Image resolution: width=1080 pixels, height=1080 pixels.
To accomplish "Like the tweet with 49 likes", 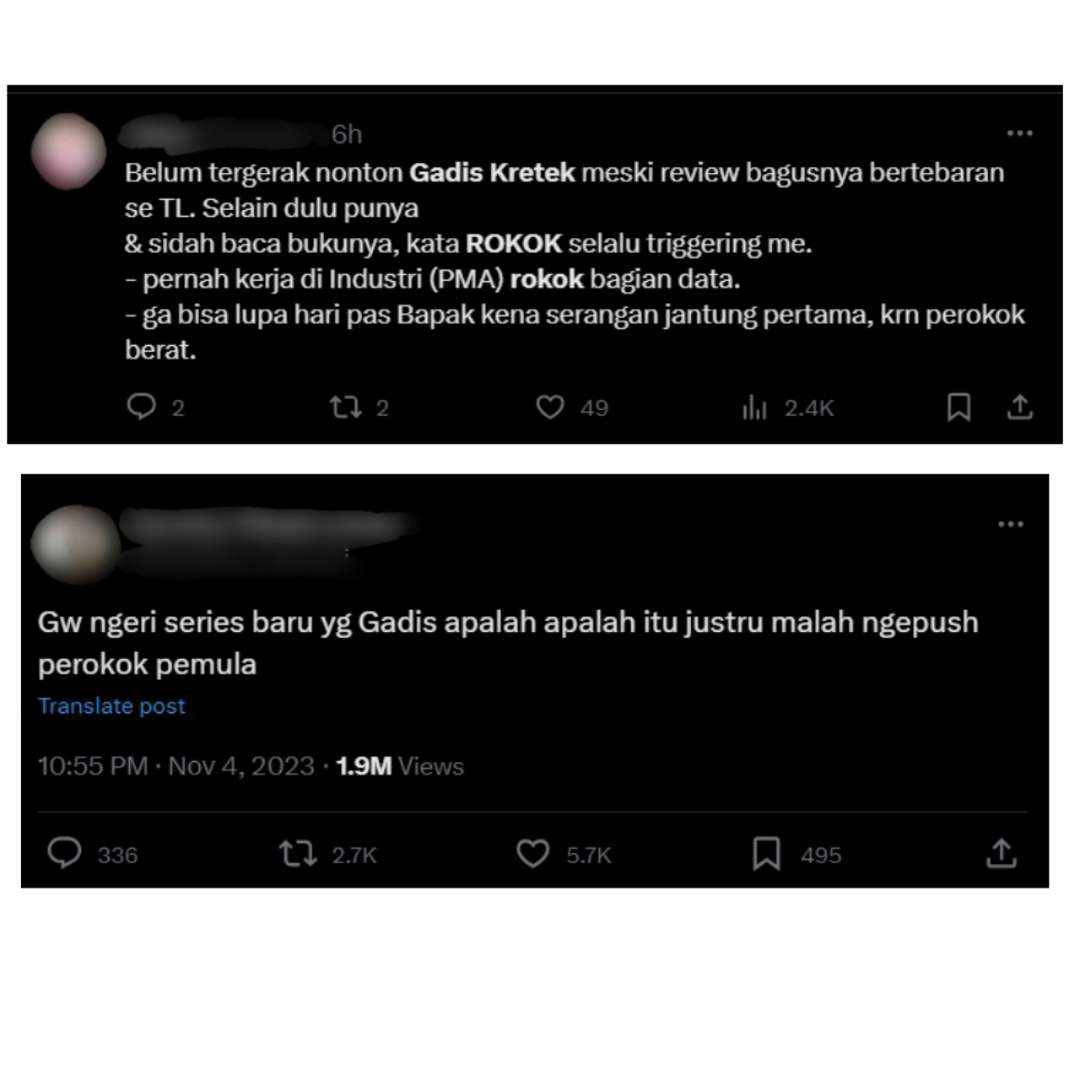I will tap(550, 407).
